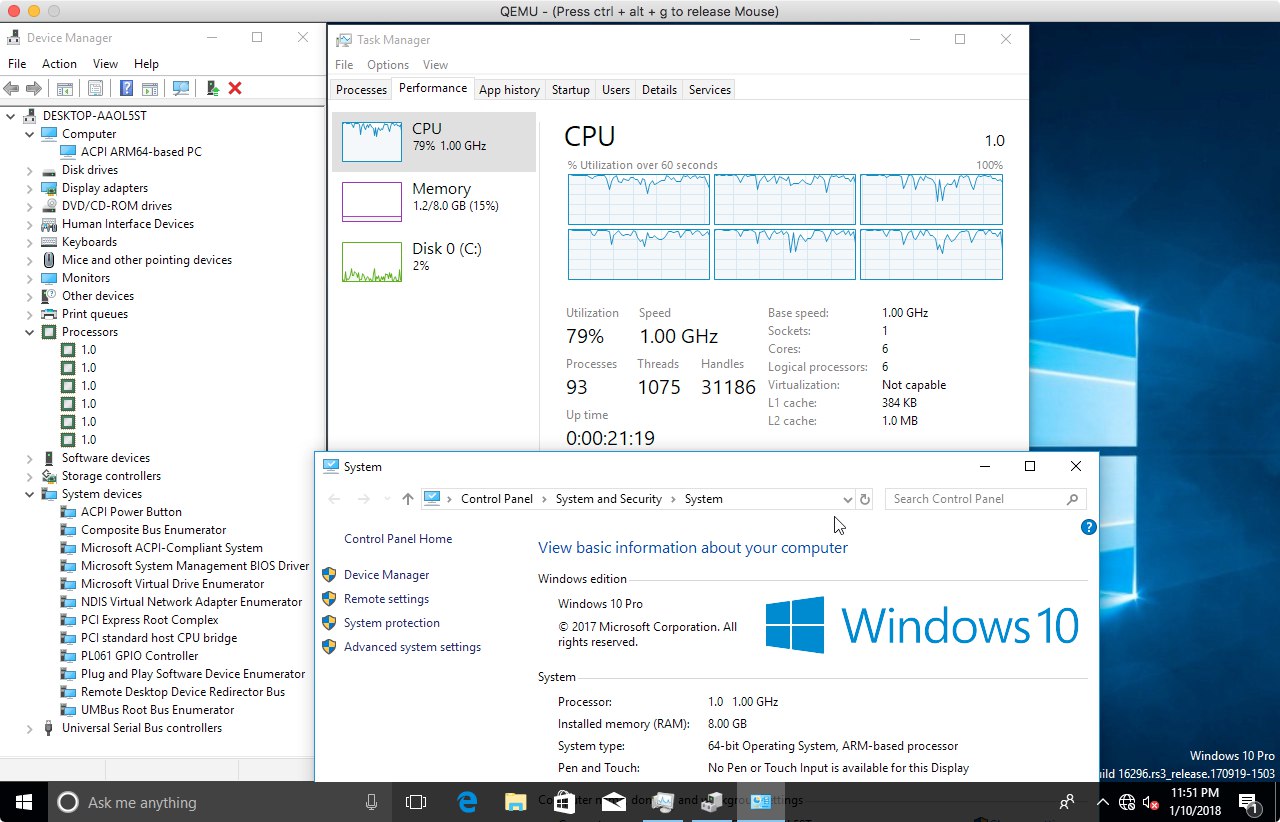Click Control Panel Home link
Viewport: 1280px width, 822px height.
[398, 539]
